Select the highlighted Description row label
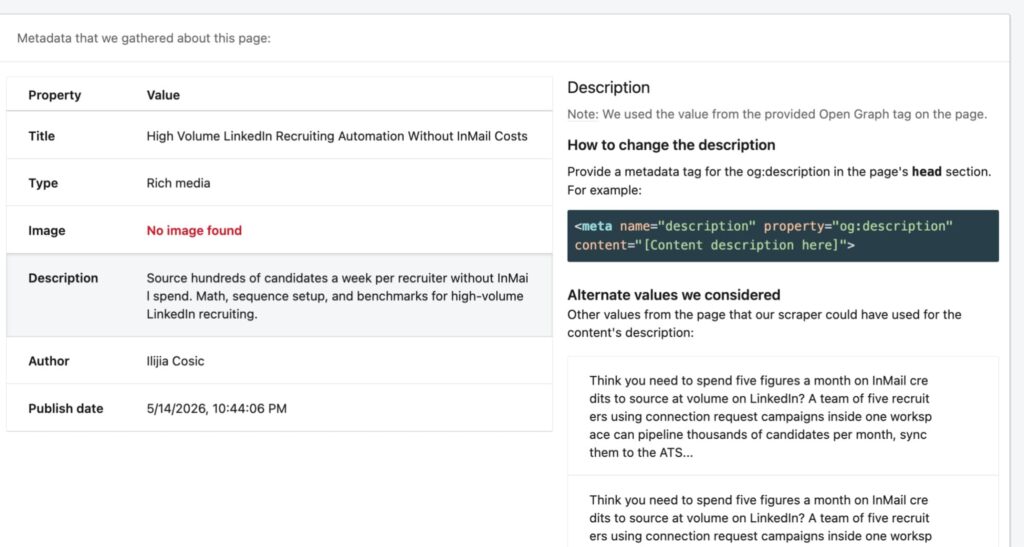 click(63, 278)
